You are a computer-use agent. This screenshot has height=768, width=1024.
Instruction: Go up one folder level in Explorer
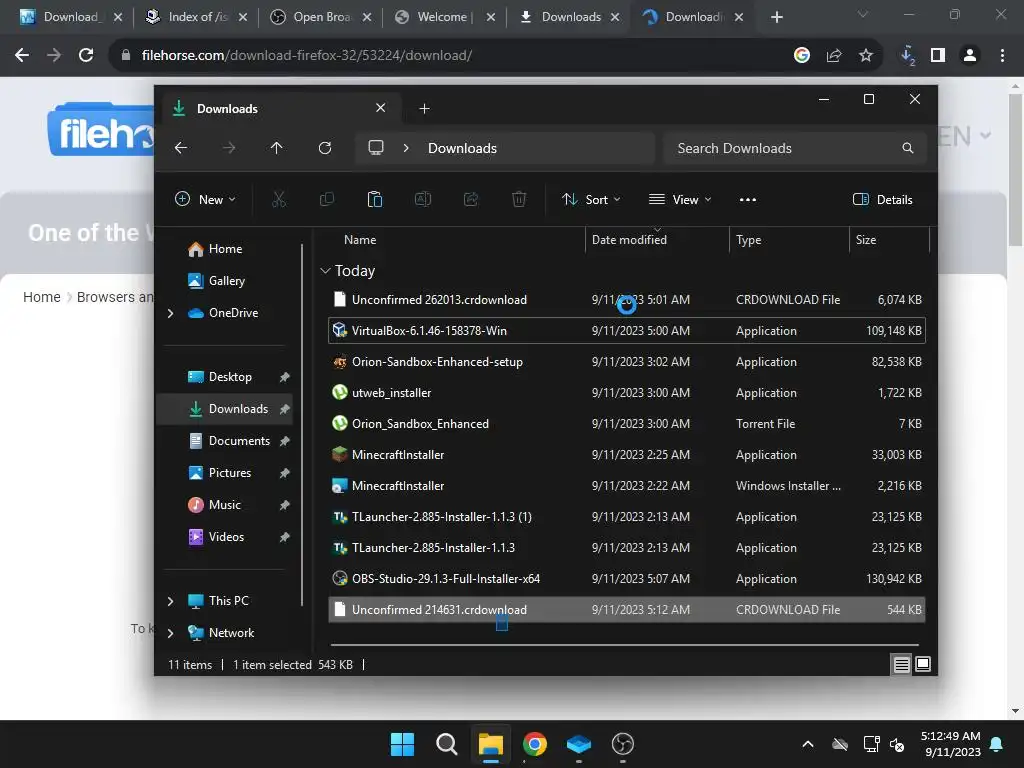click(277, 148)
